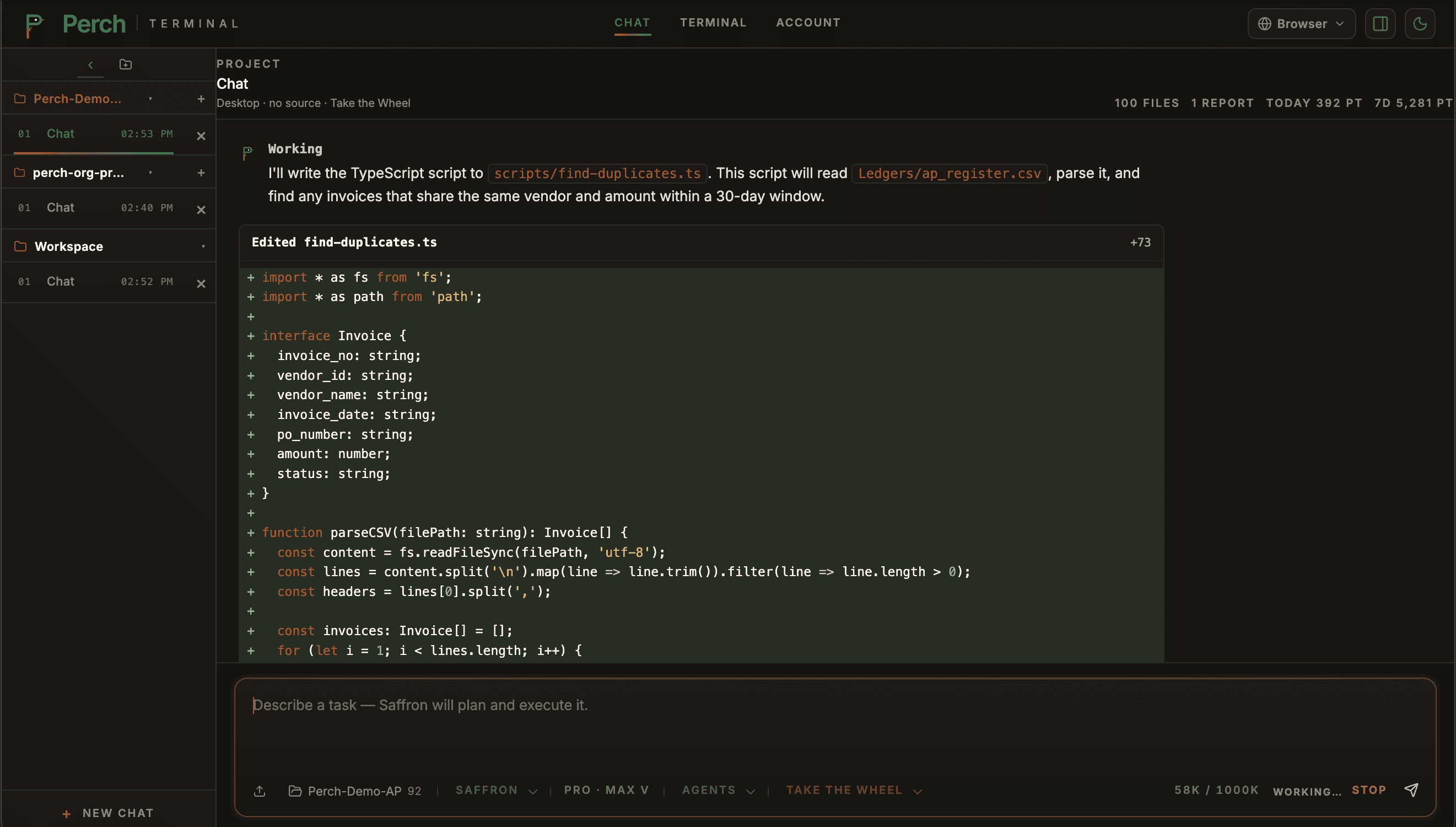Click the 'interface Invoice {' code line
The width and height of the screenshot is (1456, 827).
[x=334, y=336]
